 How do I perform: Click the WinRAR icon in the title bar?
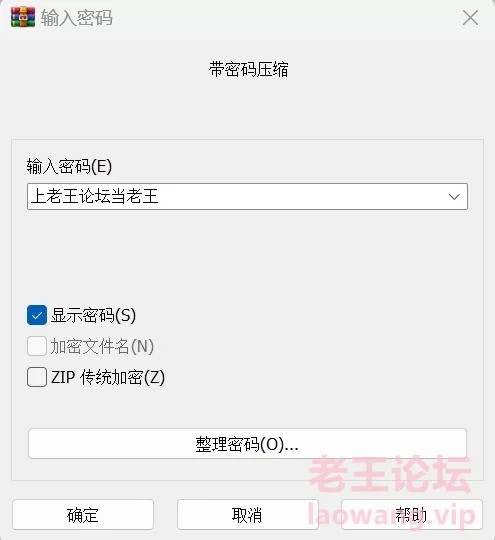pos(23,17)
